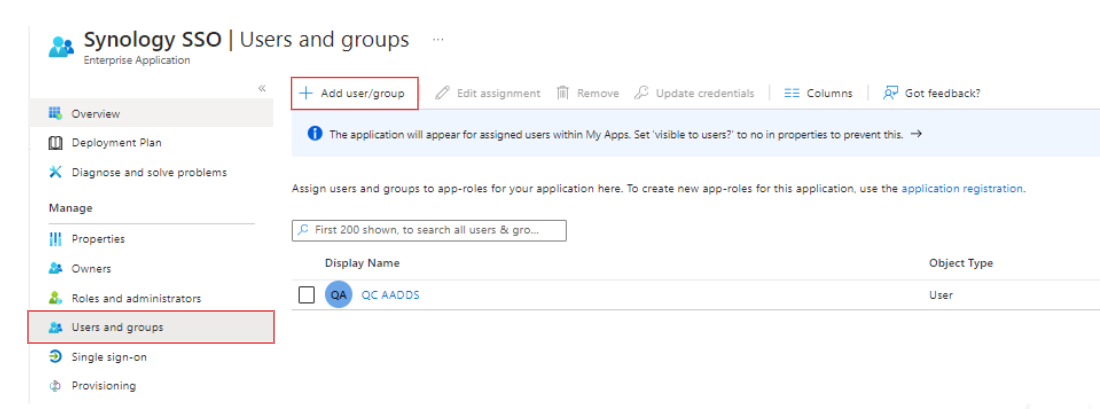This screenshot has width=1100, height=409.
Task: Open the ellipsis more options menu
Action: pyautogui.click(x=438, y=39)
